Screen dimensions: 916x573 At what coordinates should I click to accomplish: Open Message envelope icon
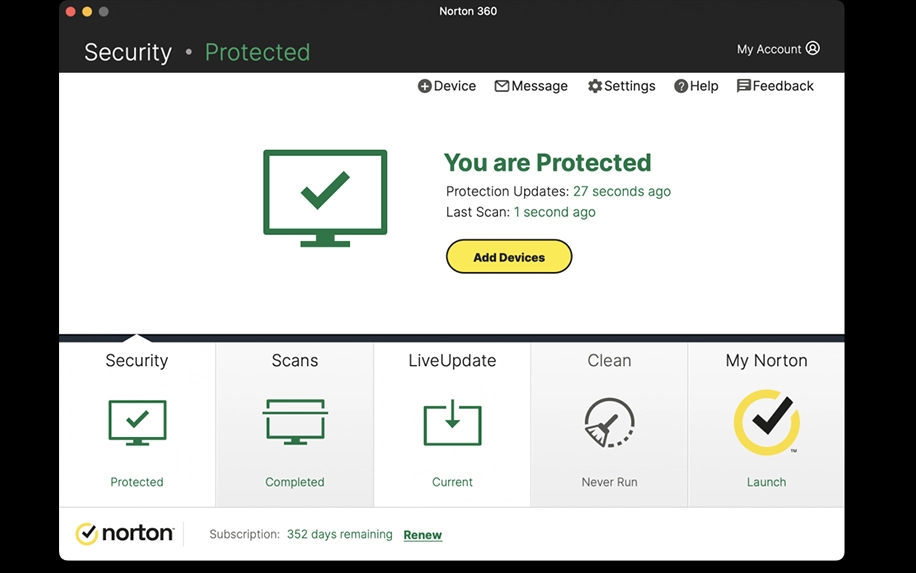[502, 86]
